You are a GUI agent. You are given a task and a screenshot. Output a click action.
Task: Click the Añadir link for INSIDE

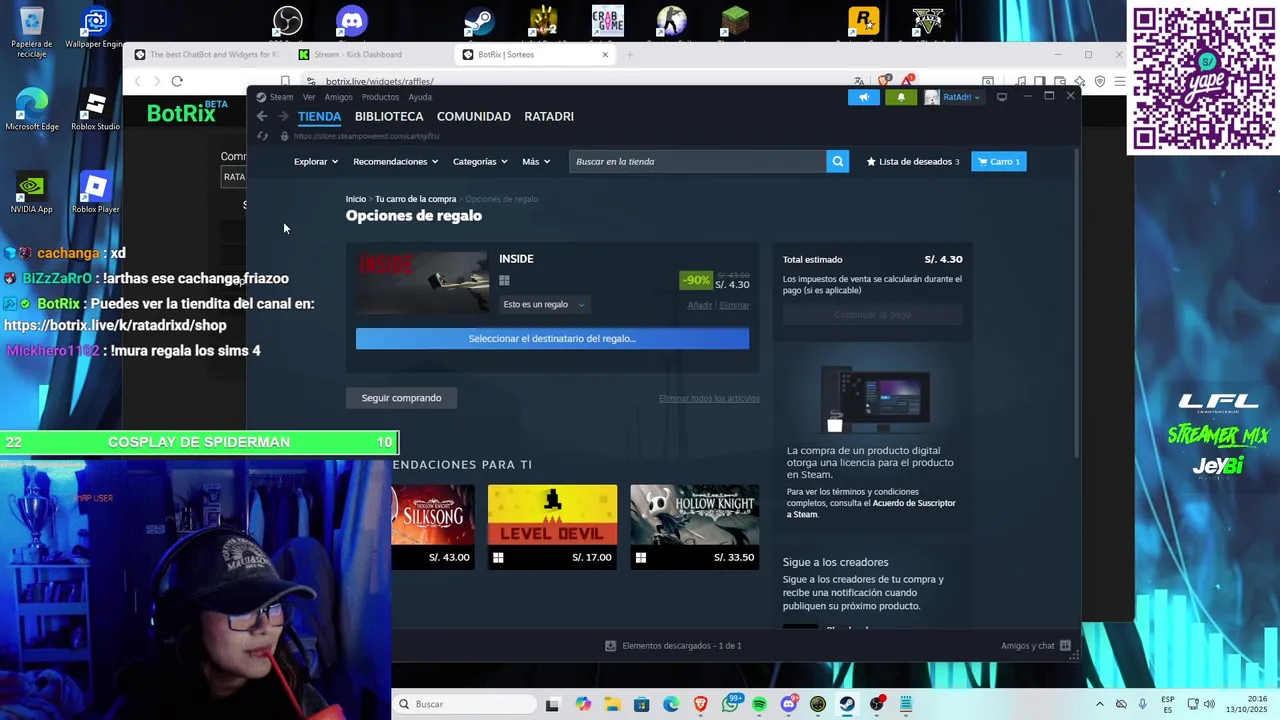[x=700, y=305]
